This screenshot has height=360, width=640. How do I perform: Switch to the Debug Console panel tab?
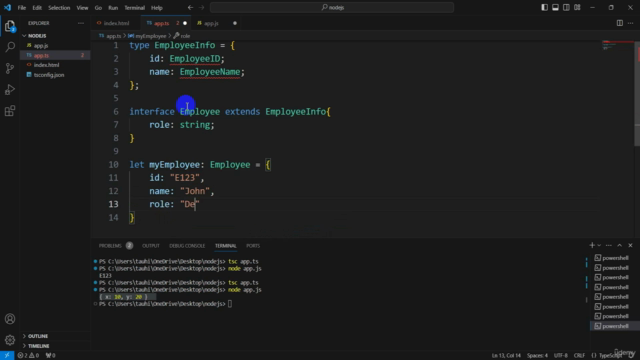coord(187,246)
